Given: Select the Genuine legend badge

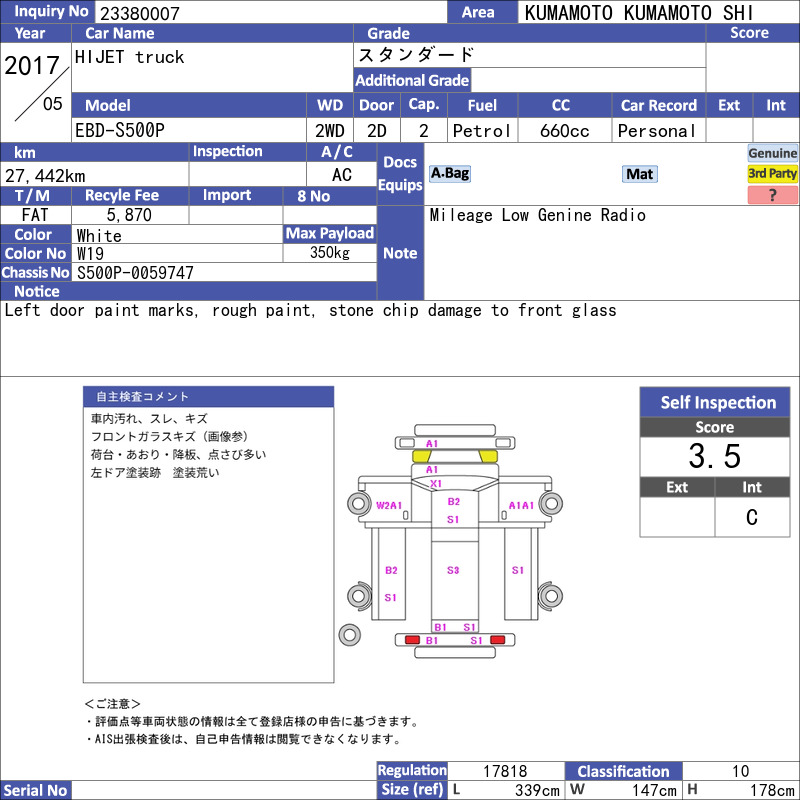Looking at the screenshot, I should point(772,153).
